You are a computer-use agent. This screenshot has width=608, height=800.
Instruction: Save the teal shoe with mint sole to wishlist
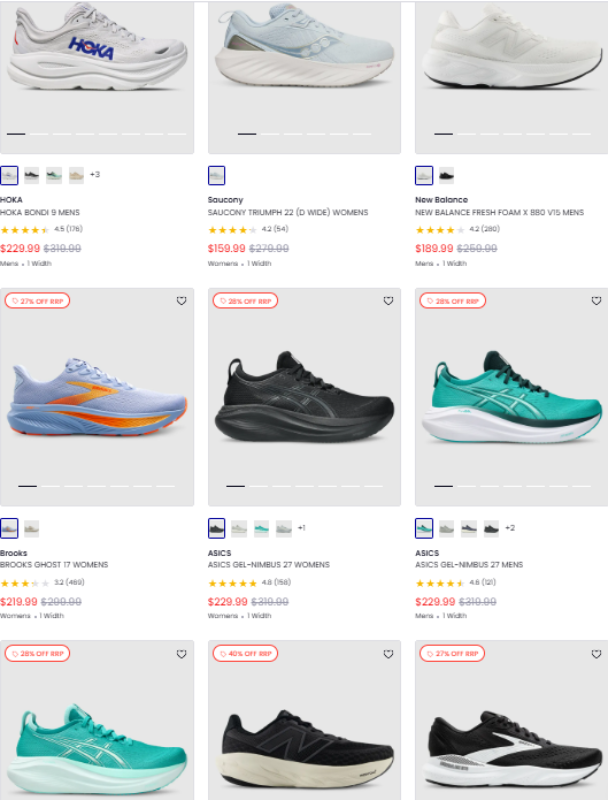(181, 654)
